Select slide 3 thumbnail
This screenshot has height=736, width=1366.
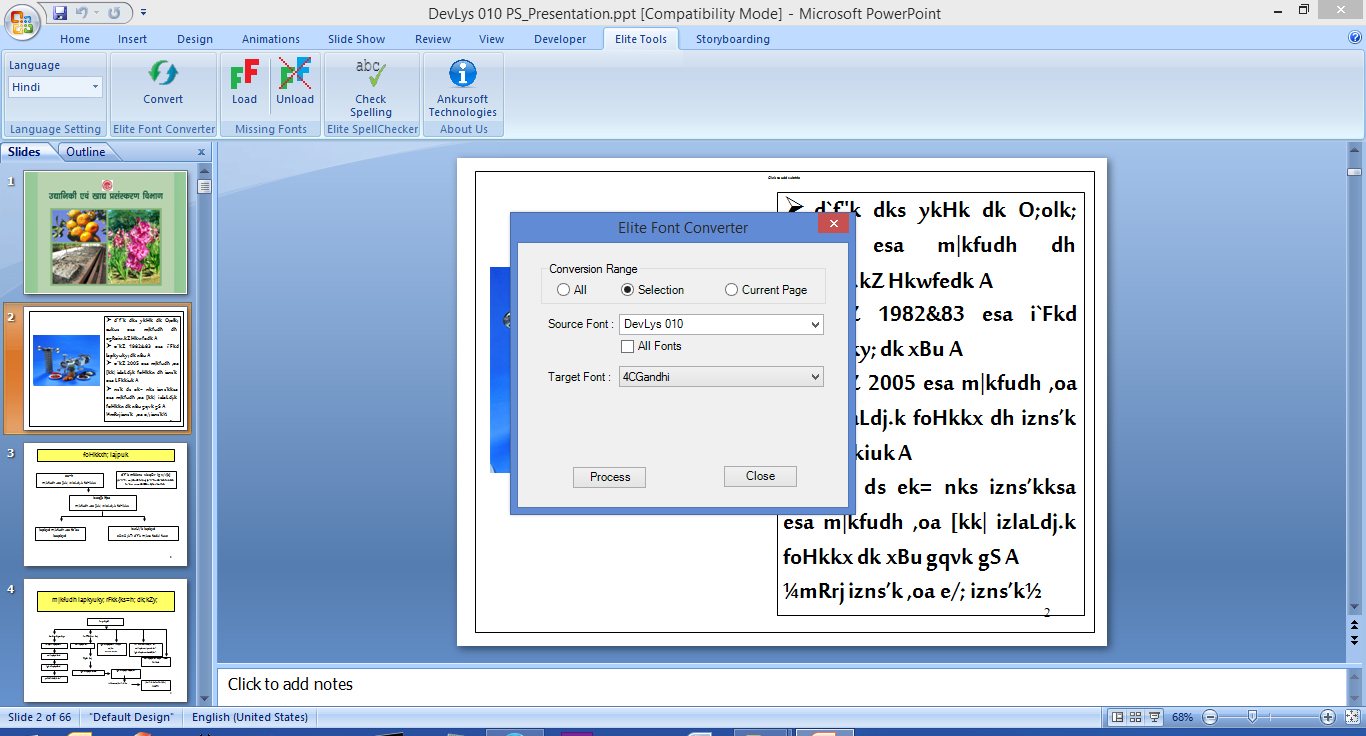pos(105,505)
